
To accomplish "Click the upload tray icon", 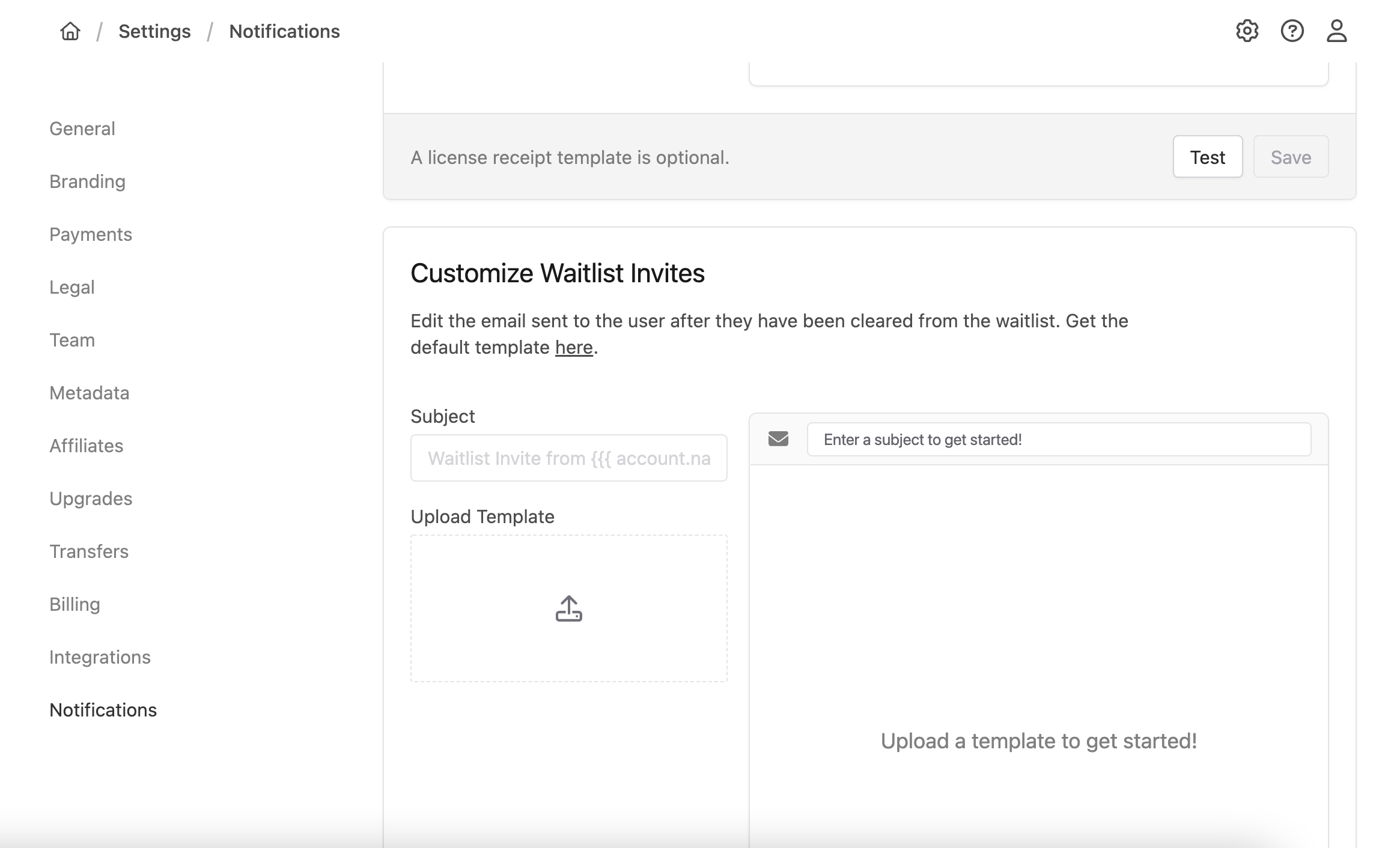I will 568,608.
